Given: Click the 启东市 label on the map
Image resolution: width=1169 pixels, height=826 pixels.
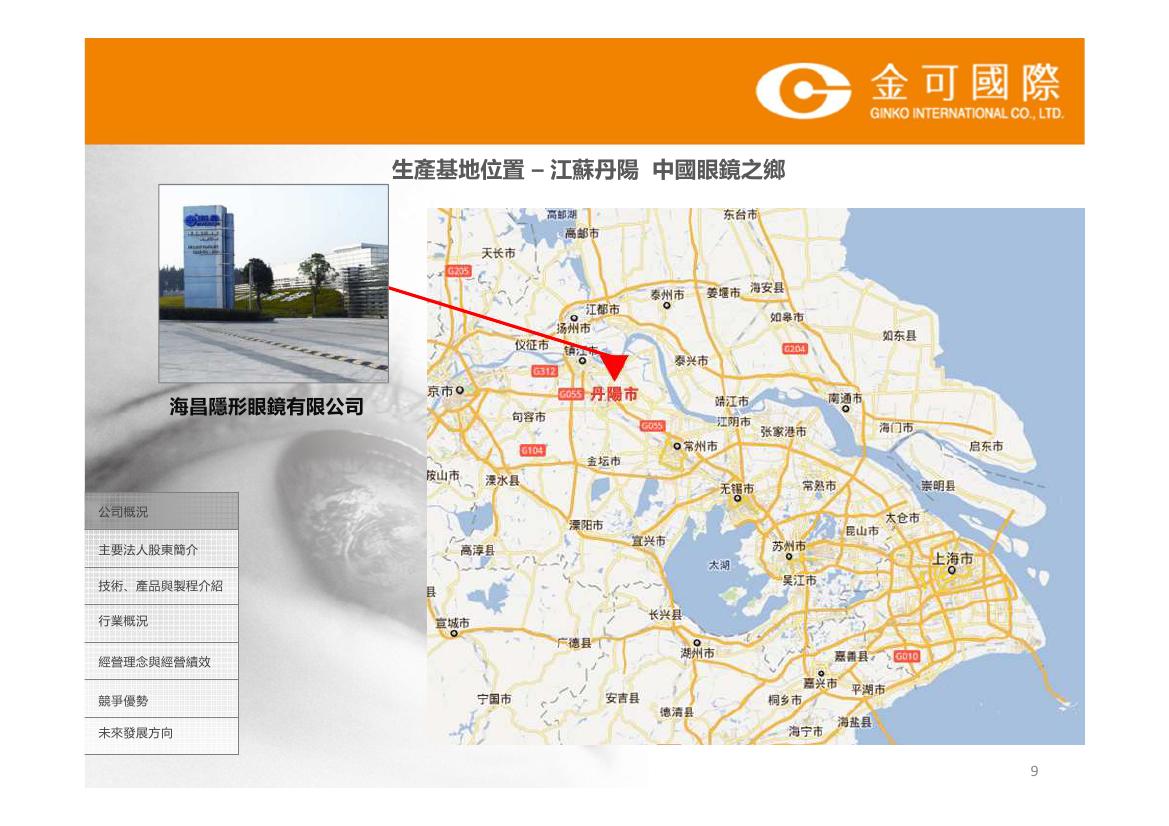Looking at the screenshot, I should (x=986, y=446).
